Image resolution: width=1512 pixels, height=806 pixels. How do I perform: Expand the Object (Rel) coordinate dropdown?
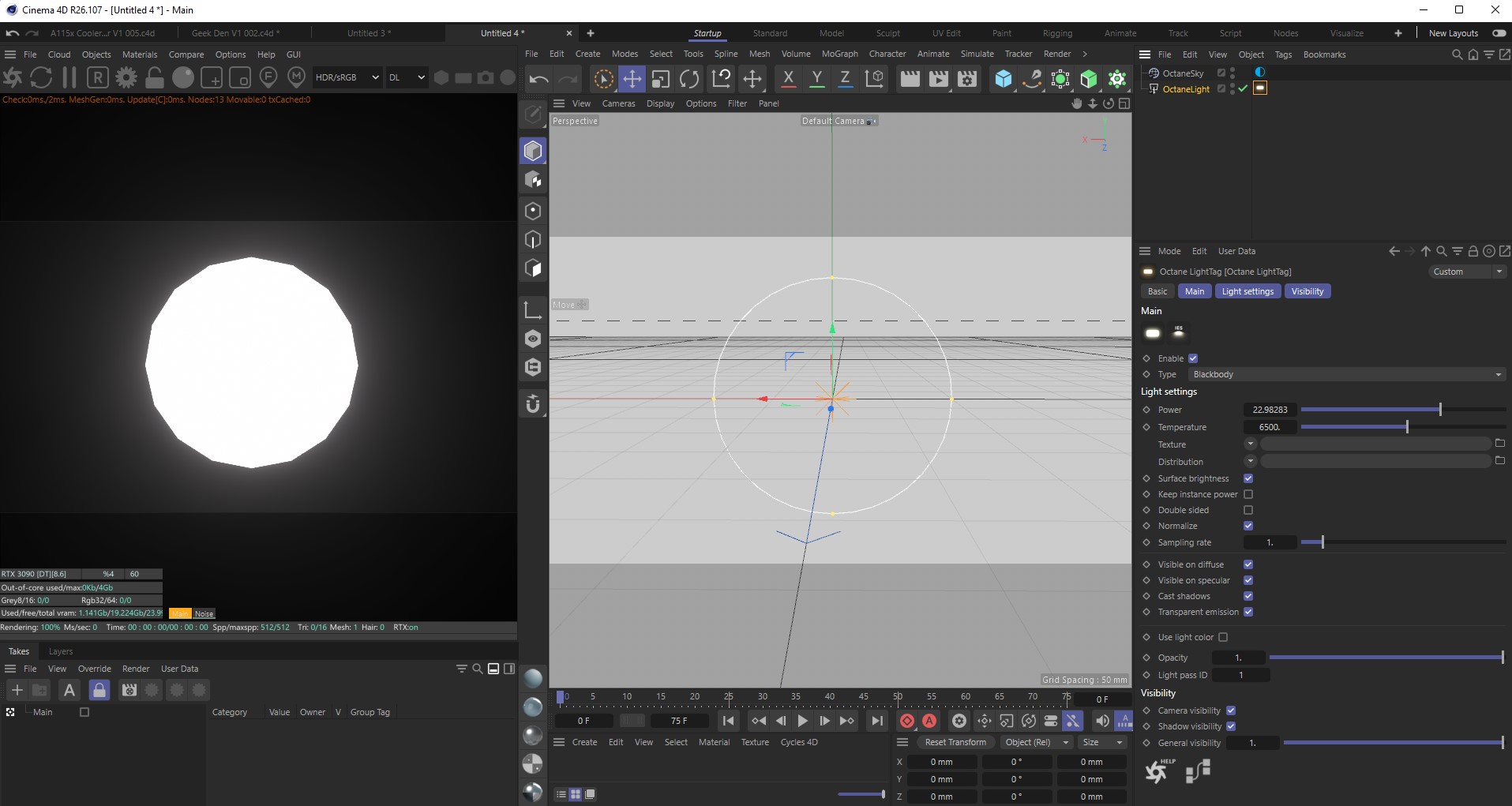(x=1035, y=742)
